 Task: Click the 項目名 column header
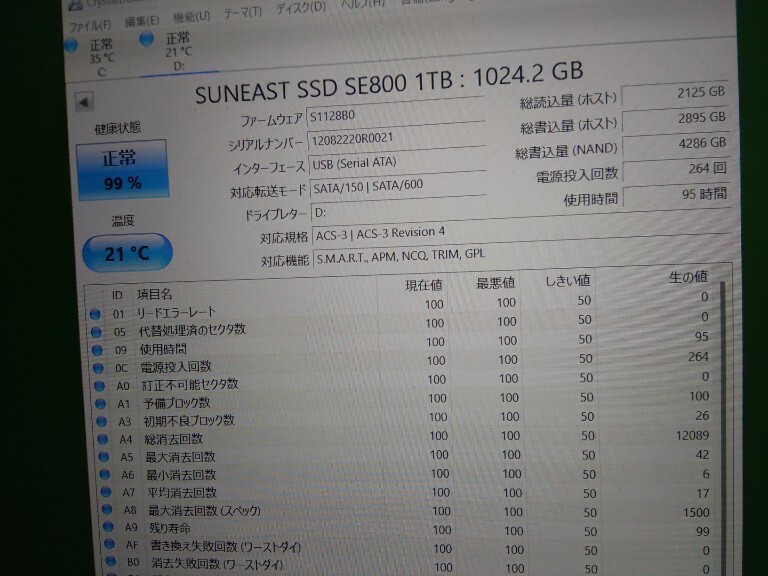[154, 294]
